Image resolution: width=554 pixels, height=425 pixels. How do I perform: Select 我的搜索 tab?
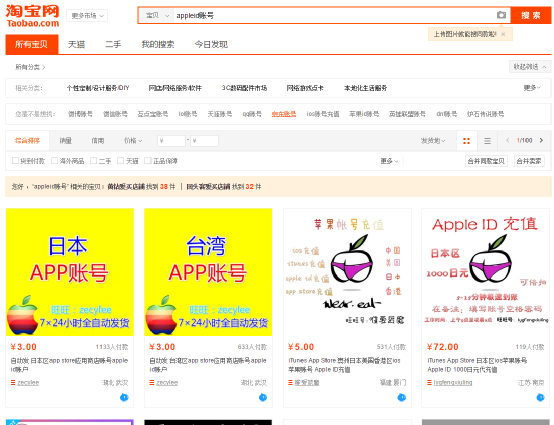click(x=158, y=44)
